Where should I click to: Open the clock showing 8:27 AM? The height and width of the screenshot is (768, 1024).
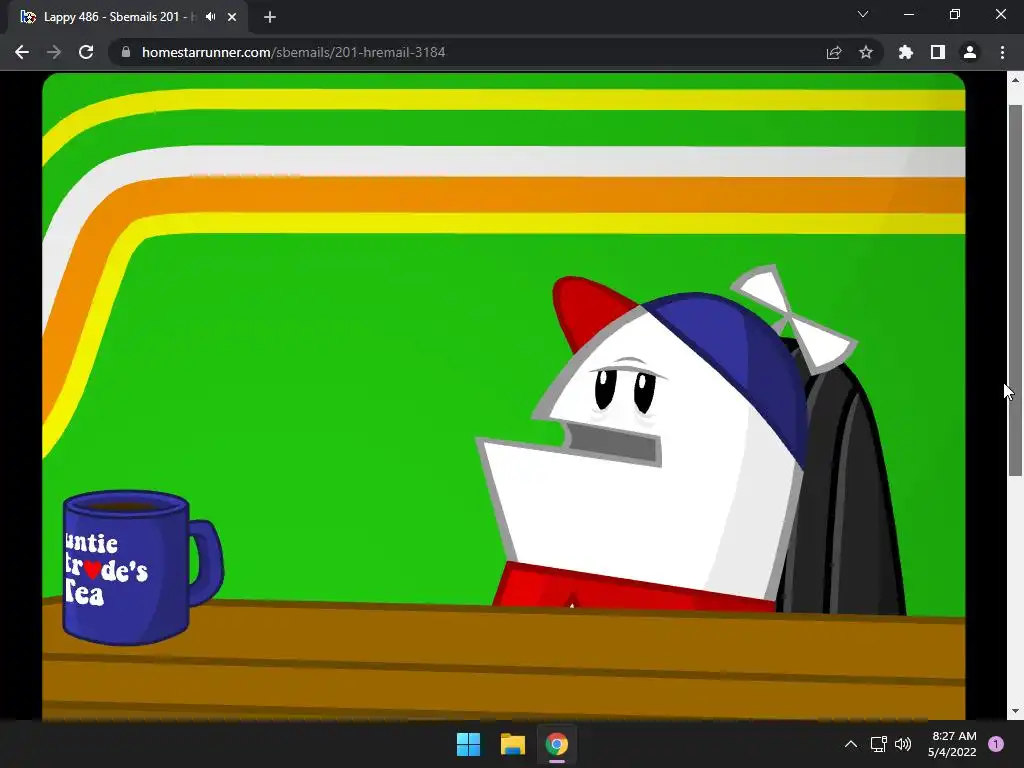[x=953, y=744]
